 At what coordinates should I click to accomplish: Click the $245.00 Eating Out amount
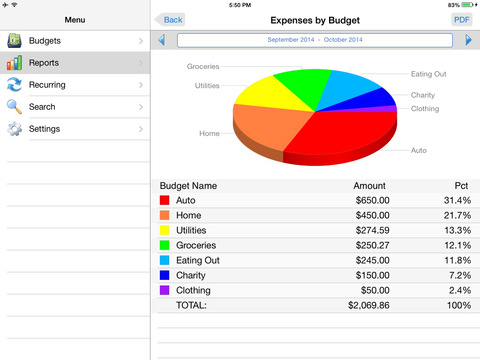(372, 260)
